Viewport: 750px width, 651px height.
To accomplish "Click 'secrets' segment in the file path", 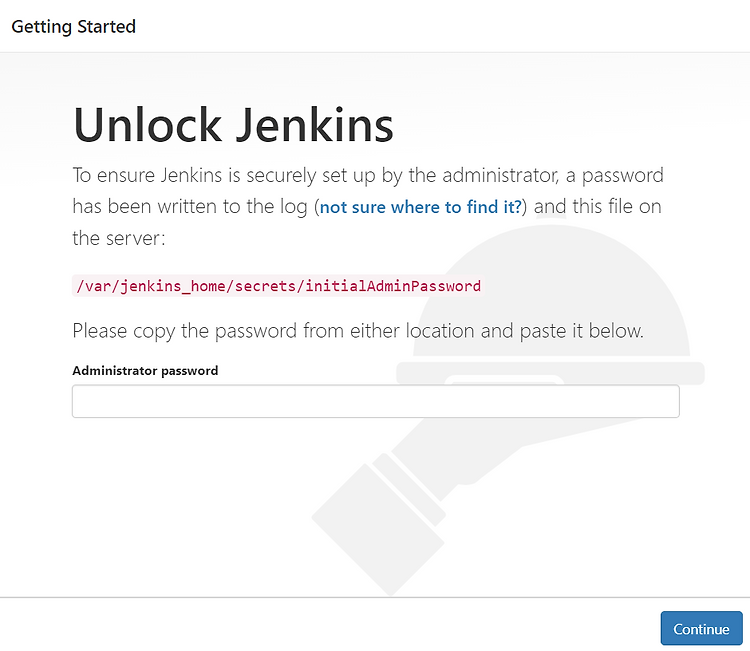I will click(265, 286).
